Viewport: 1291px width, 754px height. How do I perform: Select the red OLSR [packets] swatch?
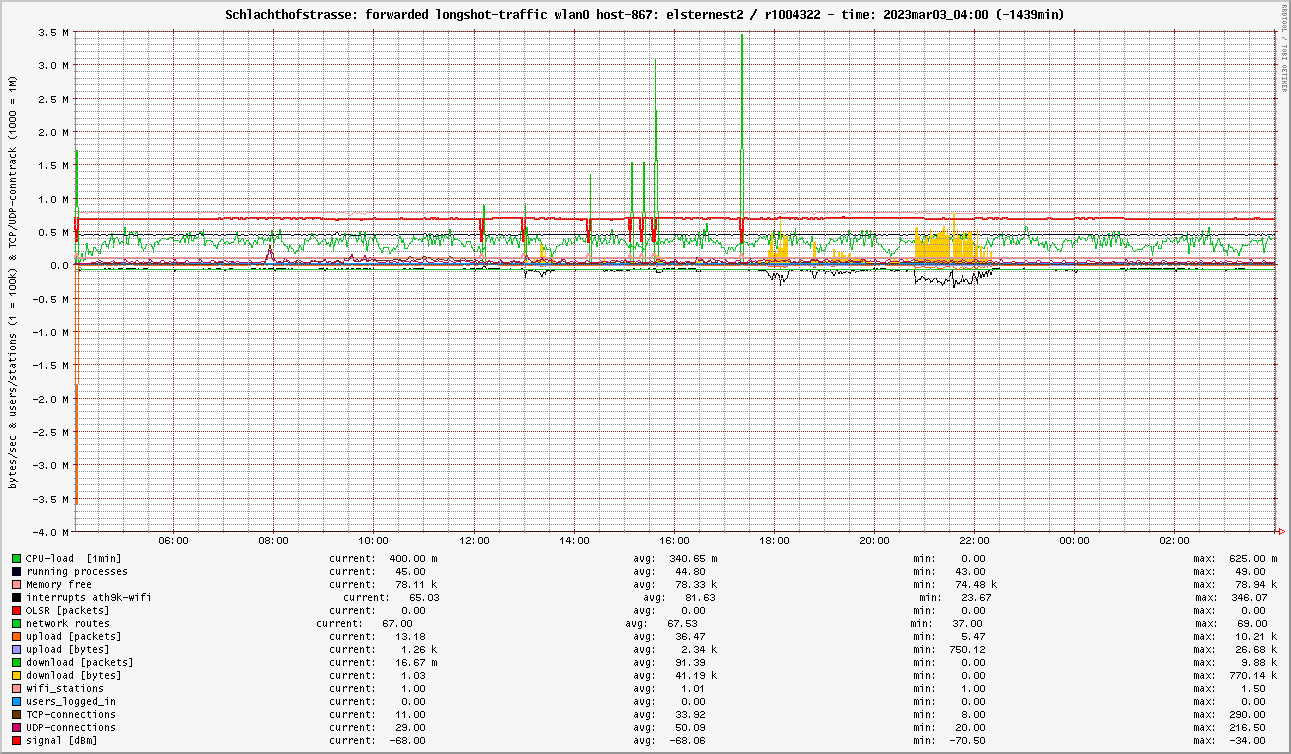17,610
